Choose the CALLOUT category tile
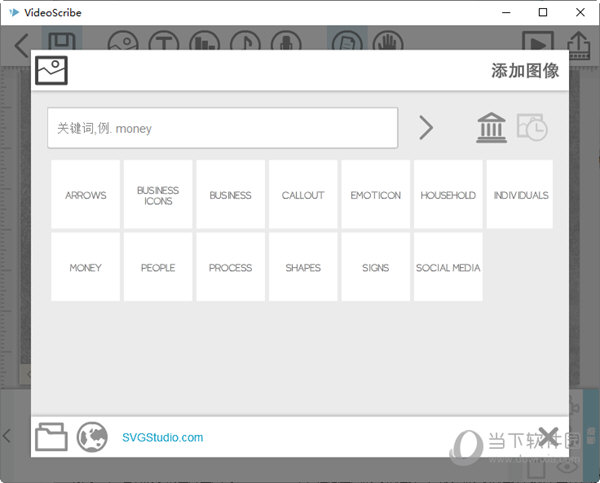The width and height of the screenshot is (600, 483). (303, 195)
